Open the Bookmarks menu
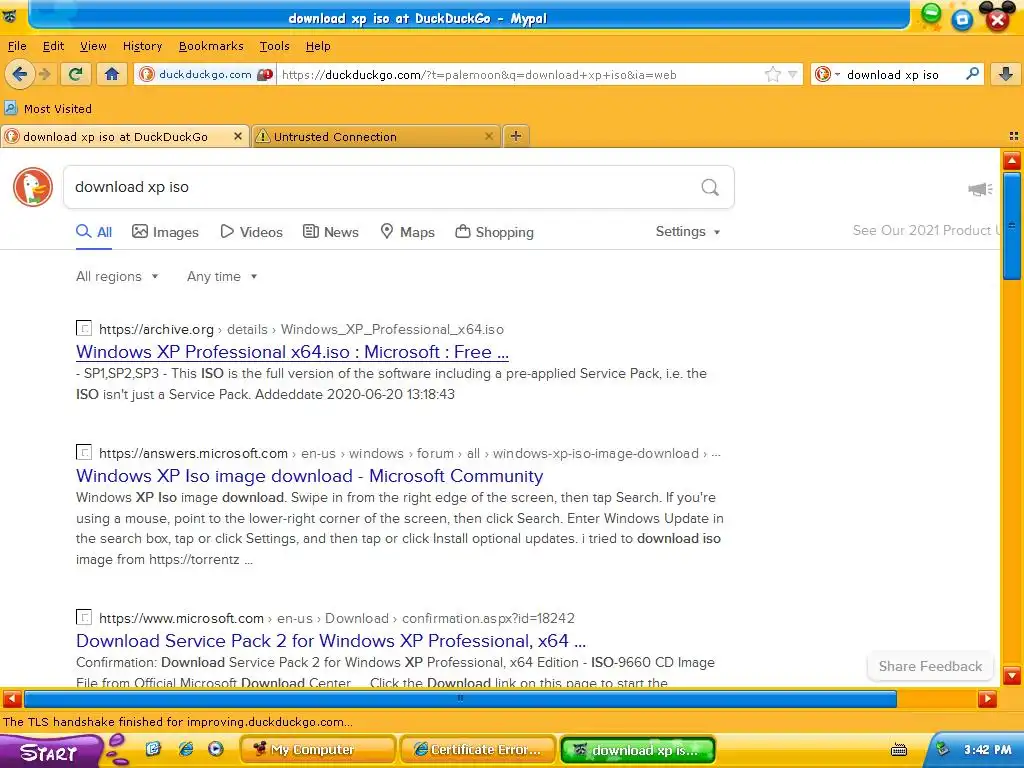Screen dimensions: 1024x768 [x=211, y=46]
